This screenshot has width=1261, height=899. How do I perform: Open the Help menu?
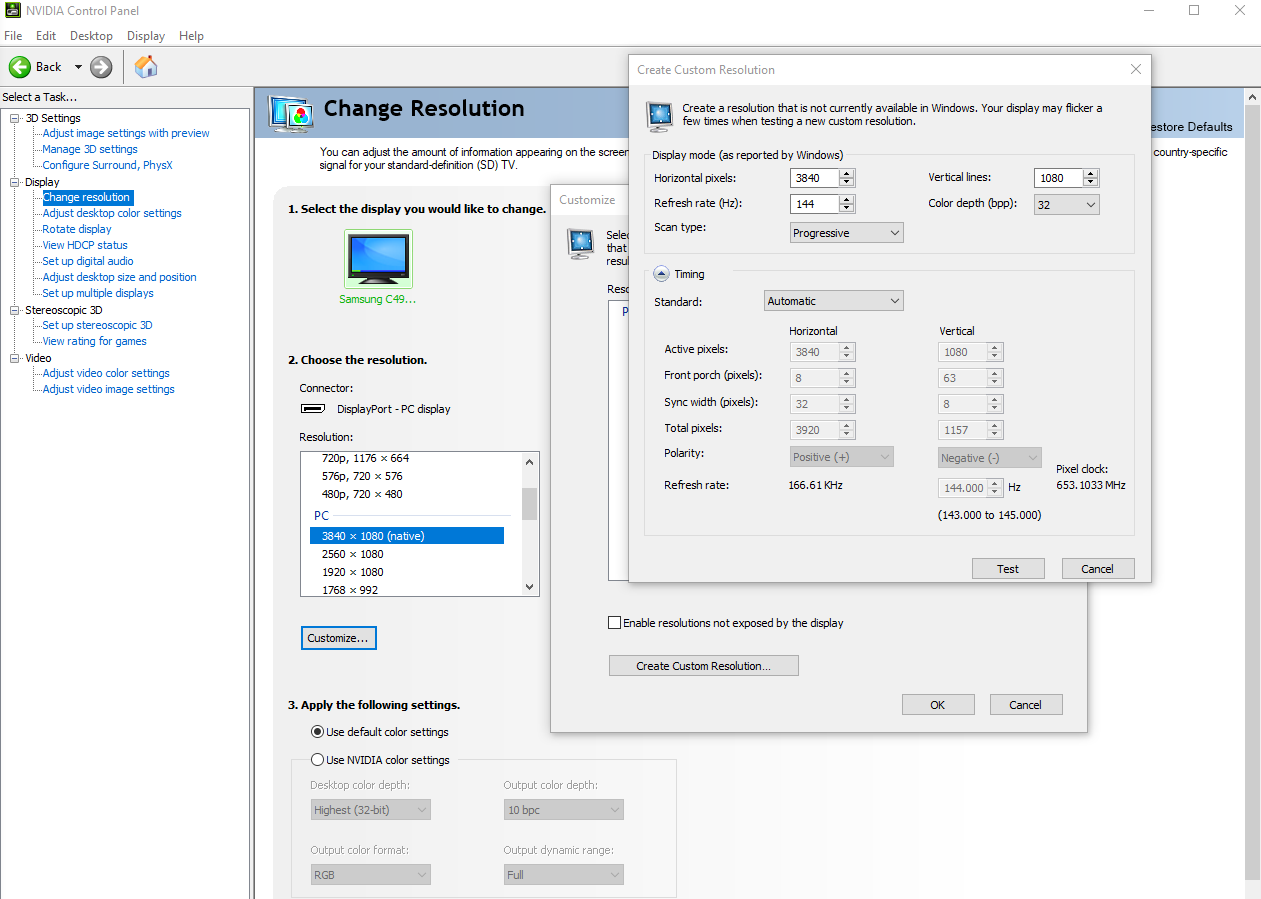[x=191, y=36]
